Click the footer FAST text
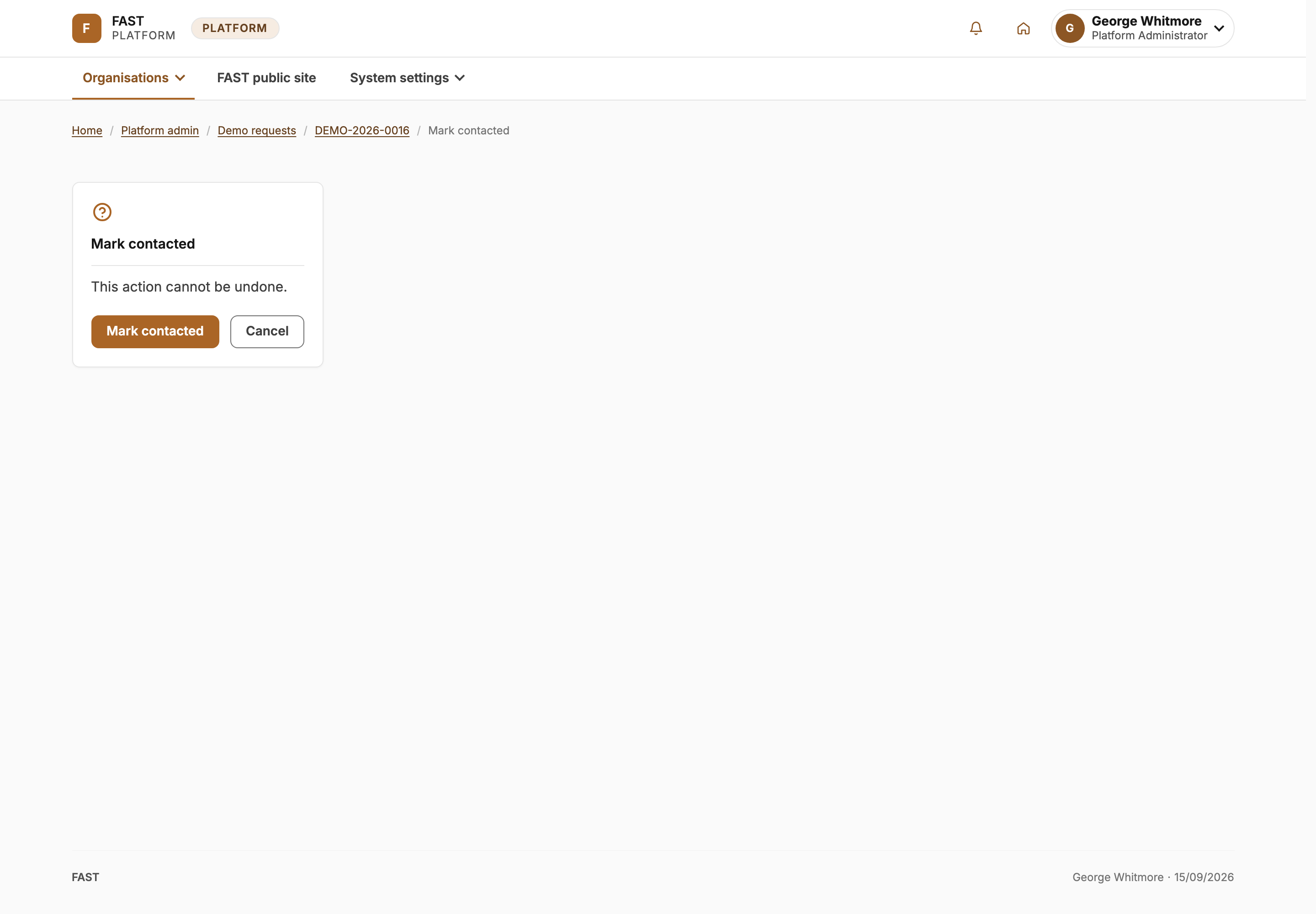This screenshot has width=1316, height=914. 85,877
